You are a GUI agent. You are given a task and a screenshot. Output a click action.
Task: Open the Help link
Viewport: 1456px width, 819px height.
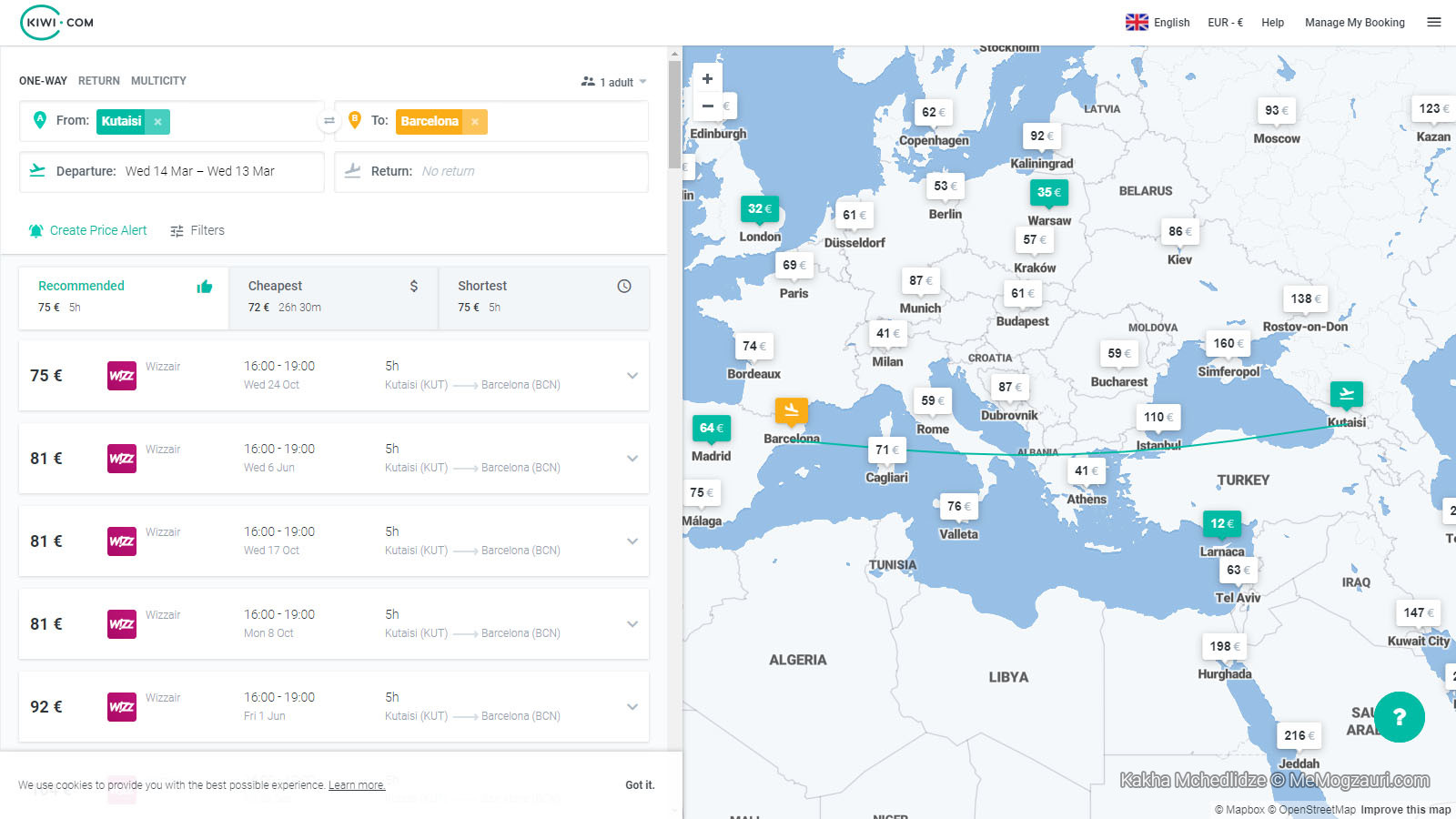click(1272, 23)
